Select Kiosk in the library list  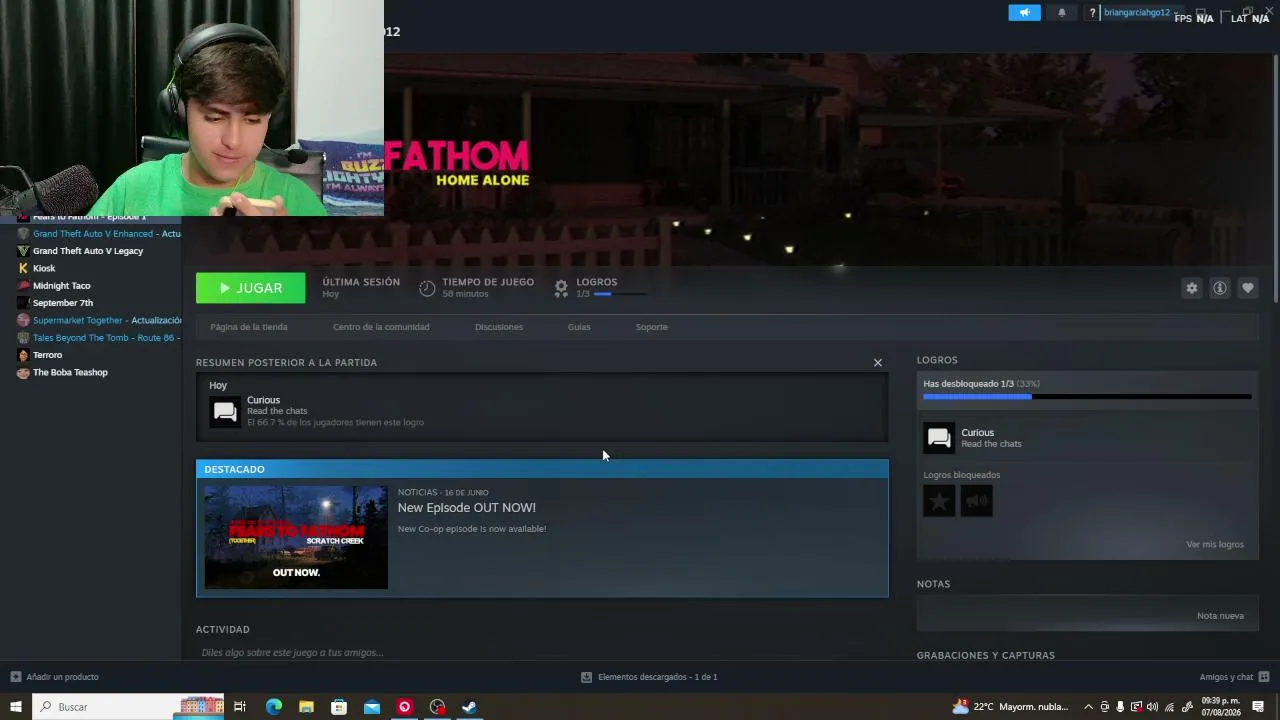[44, 268]
